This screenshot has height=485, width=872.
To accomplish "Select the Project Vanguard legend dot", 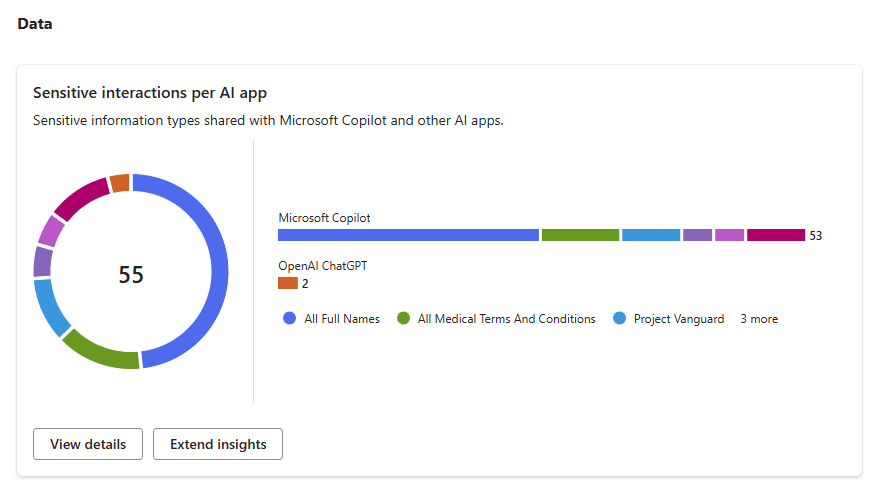I will [x=619, y=318].
